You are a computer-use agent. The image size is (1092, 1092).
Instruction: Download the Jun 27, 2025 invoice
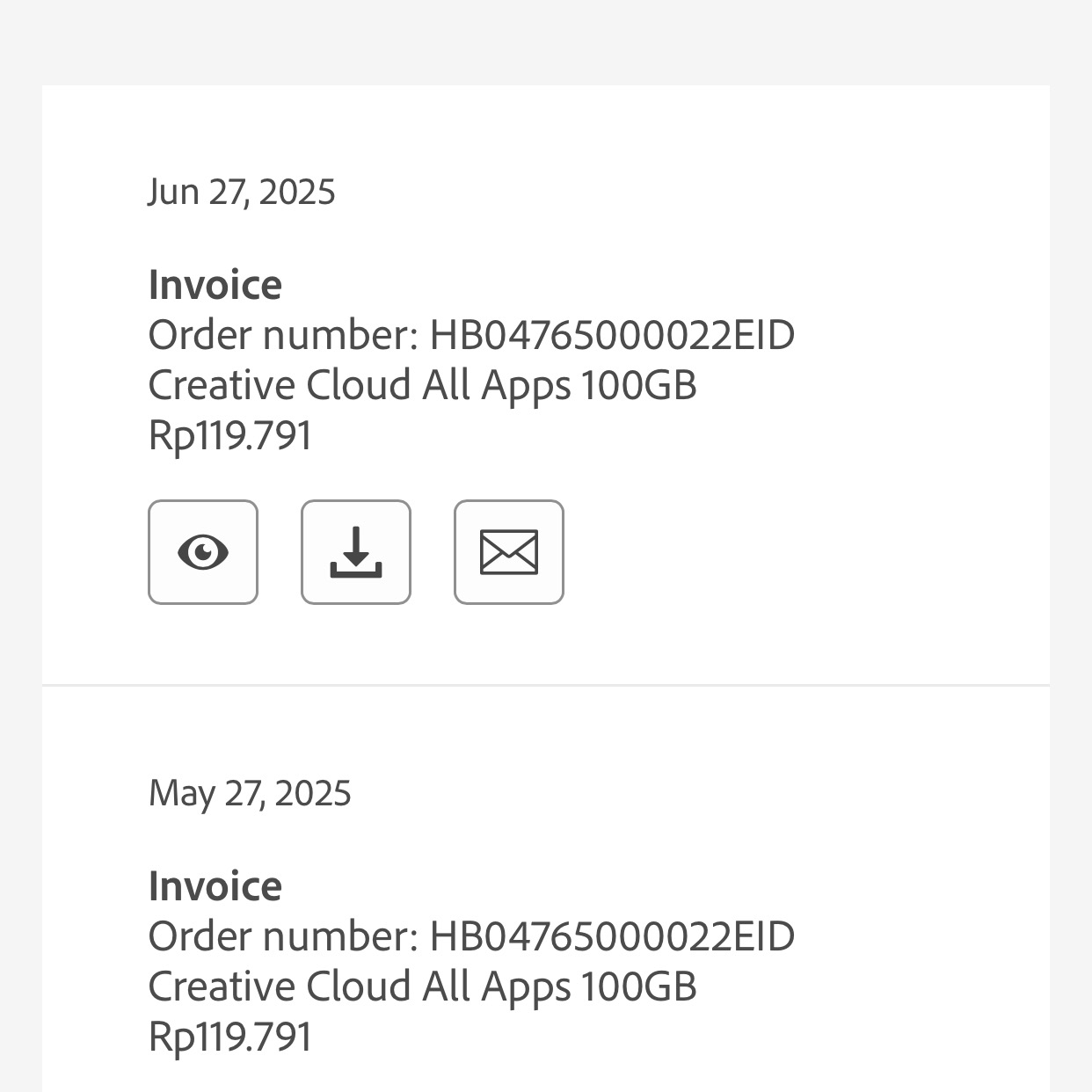(x=356, y=552)
